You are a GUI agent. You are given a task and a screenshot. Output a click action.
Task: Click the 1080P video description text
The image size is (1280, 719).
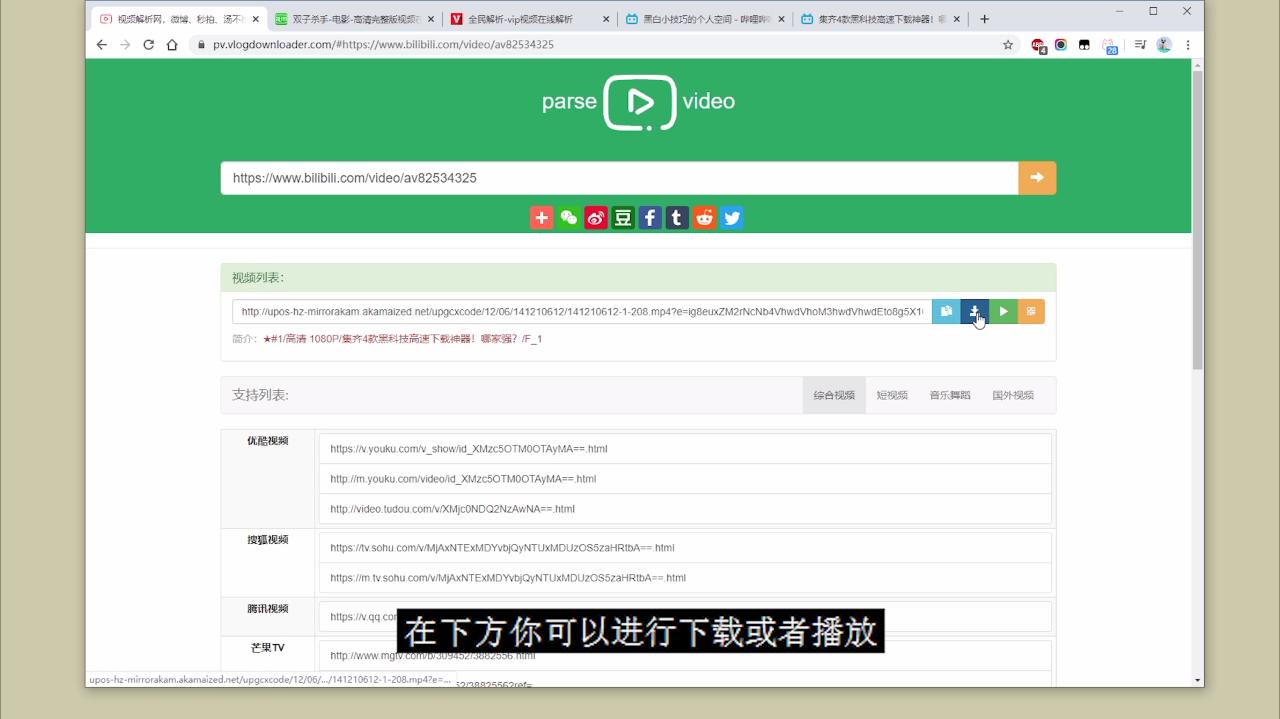tap(402, 339)
